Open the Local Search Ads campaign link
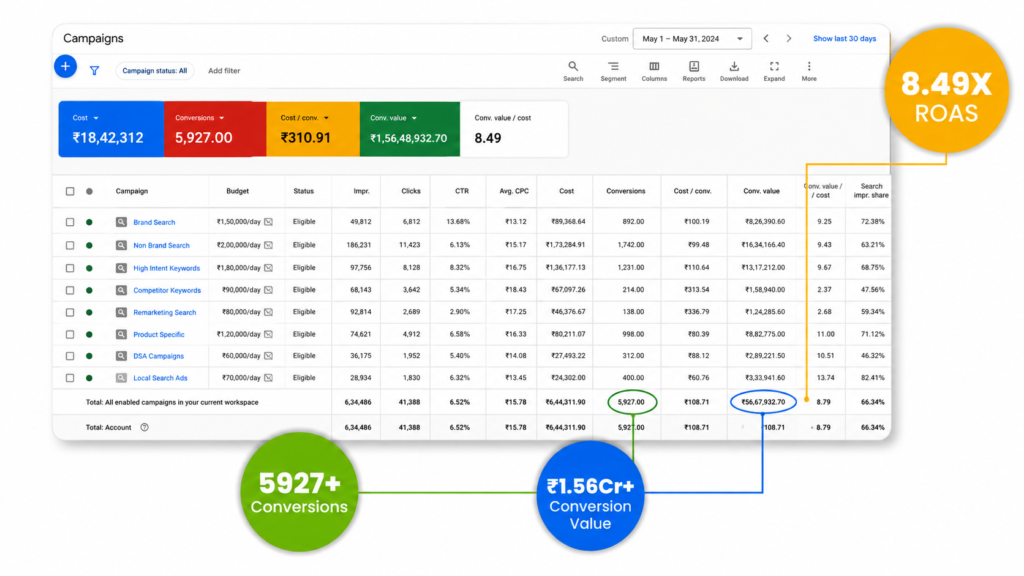Viewport: 1024px width, 576px height. 160,377
